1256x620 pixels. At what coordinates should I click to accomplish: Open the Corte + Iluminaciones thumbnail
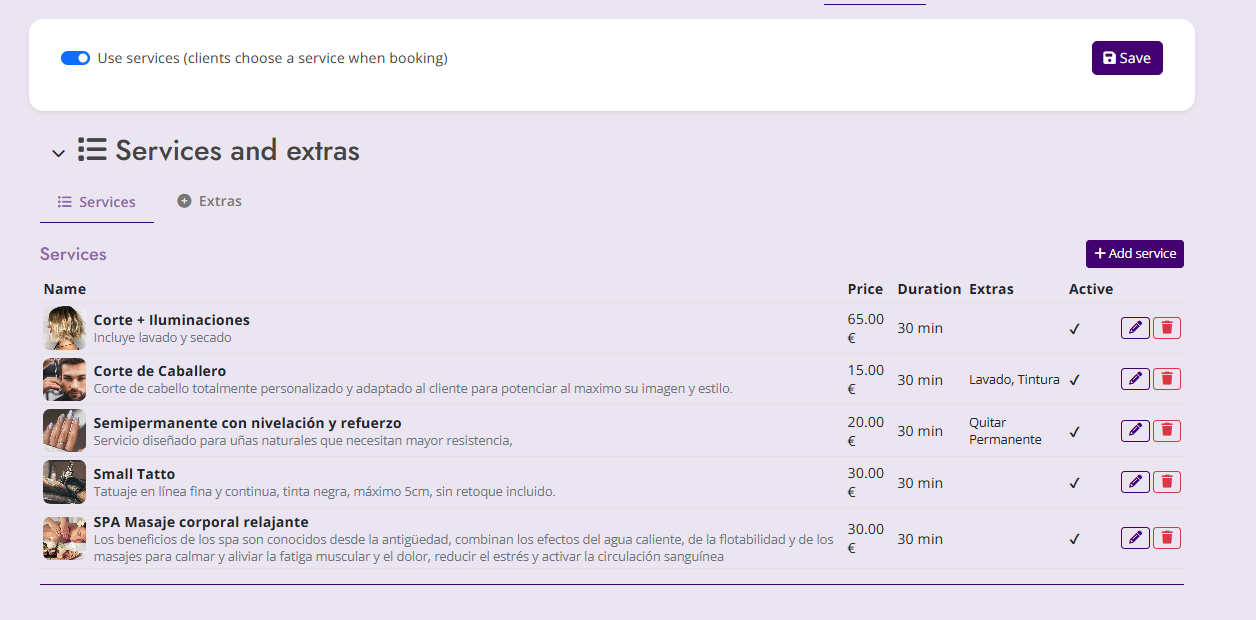tap(64, 328)
